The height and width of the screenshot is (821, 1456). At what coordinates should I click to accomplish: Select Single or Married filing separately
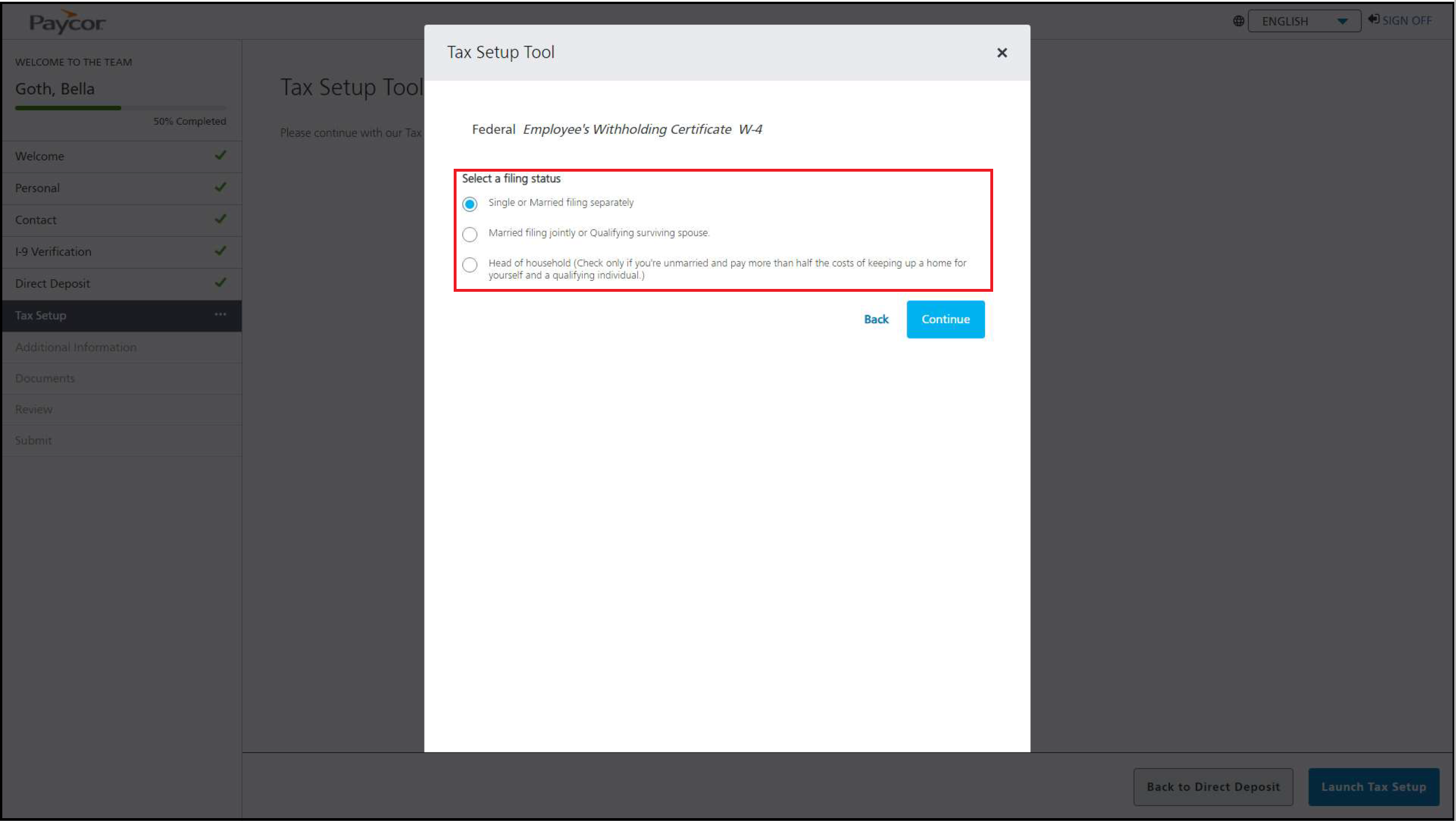pyautogui.click(x=470, y=204)
